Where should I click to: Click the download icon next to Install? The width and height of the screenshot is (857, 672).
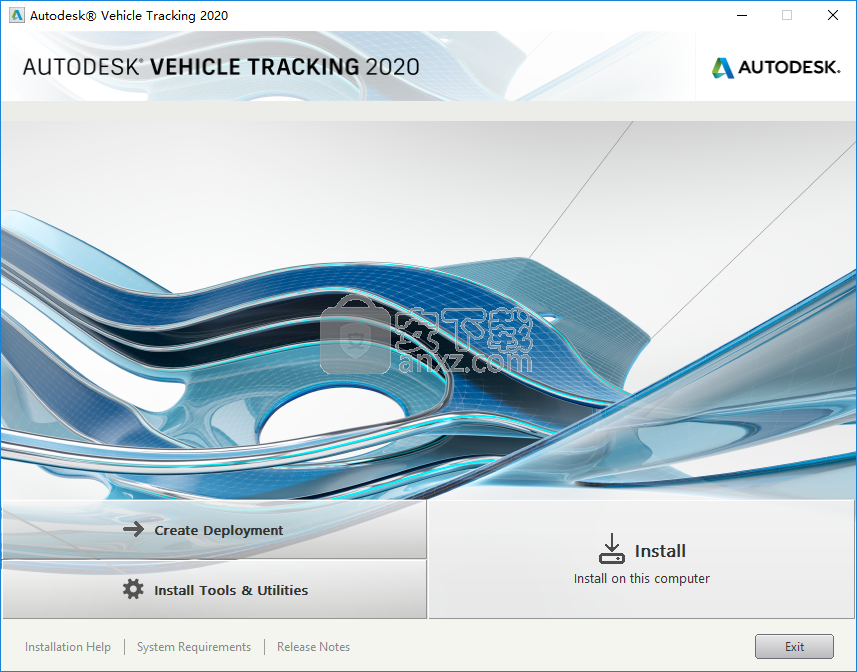click(612, 549)
